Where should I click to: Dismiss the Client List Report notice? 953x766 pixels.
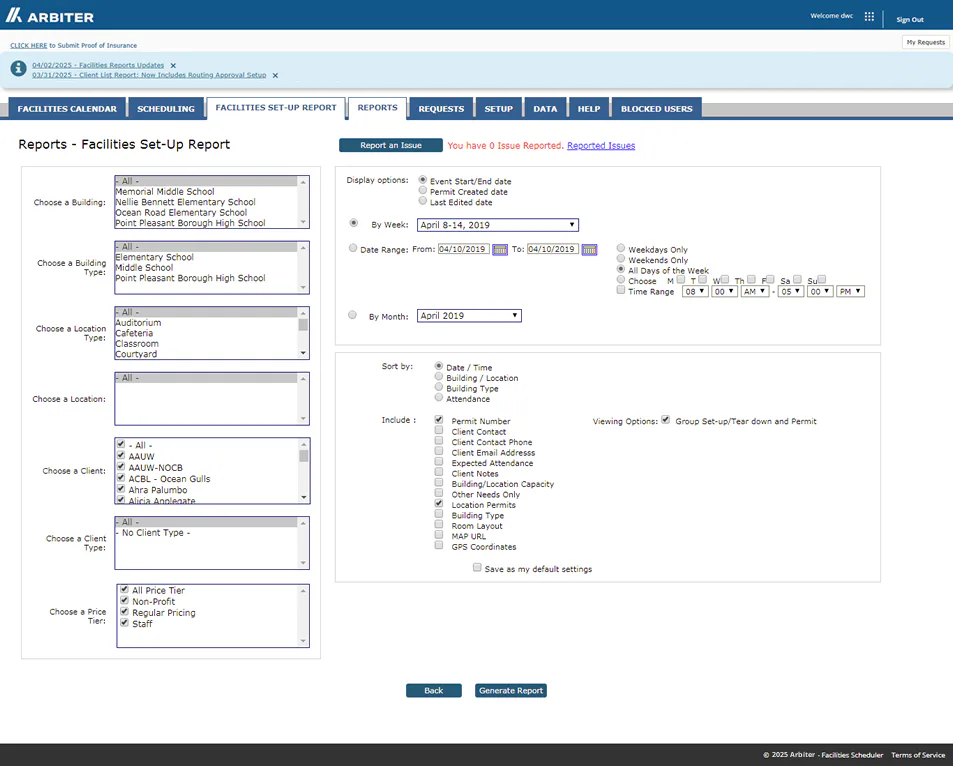(275, 75)
